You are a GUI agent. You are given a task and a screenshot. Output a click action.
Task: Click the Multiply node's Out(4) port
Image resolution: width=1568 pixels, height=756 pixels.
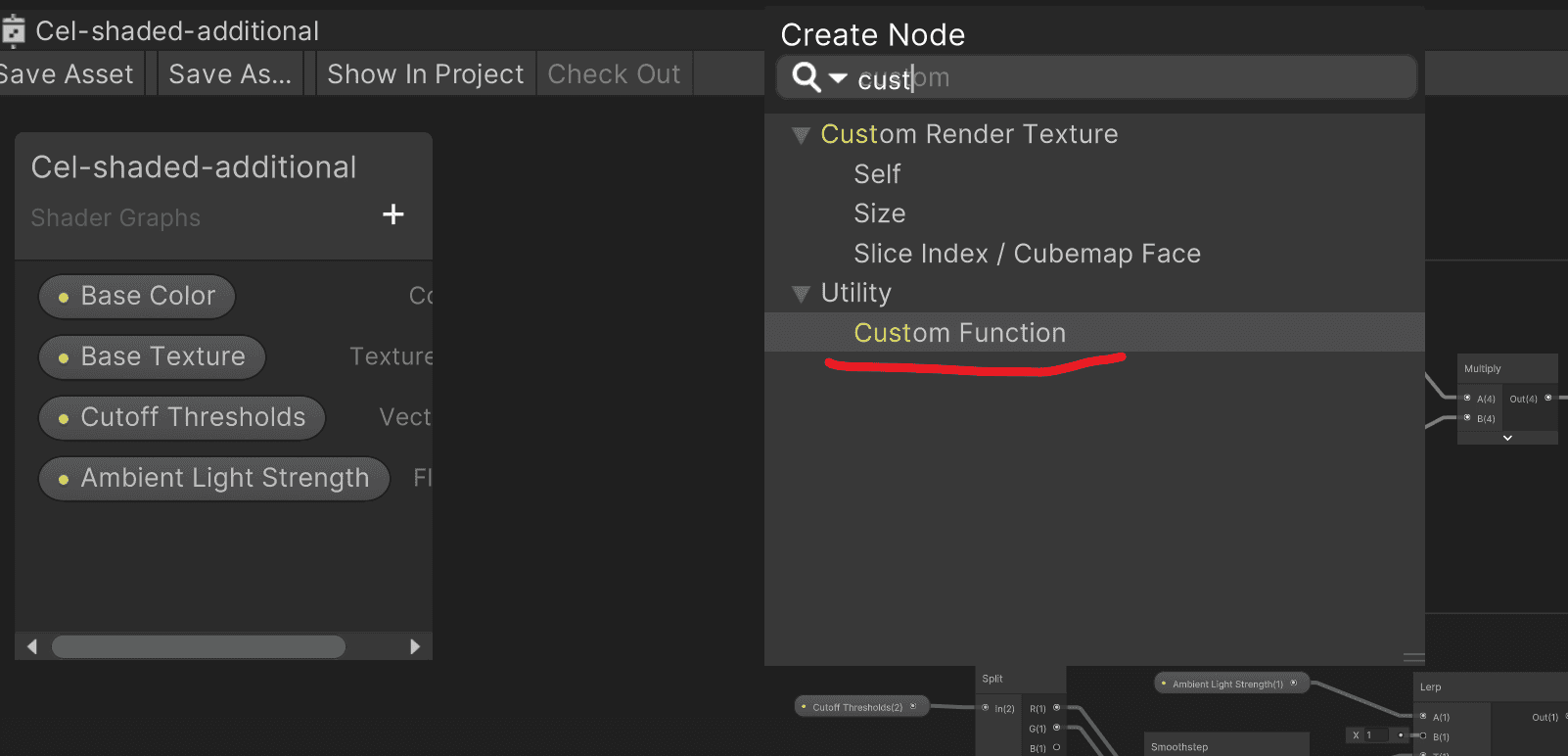coord(1547,398)
